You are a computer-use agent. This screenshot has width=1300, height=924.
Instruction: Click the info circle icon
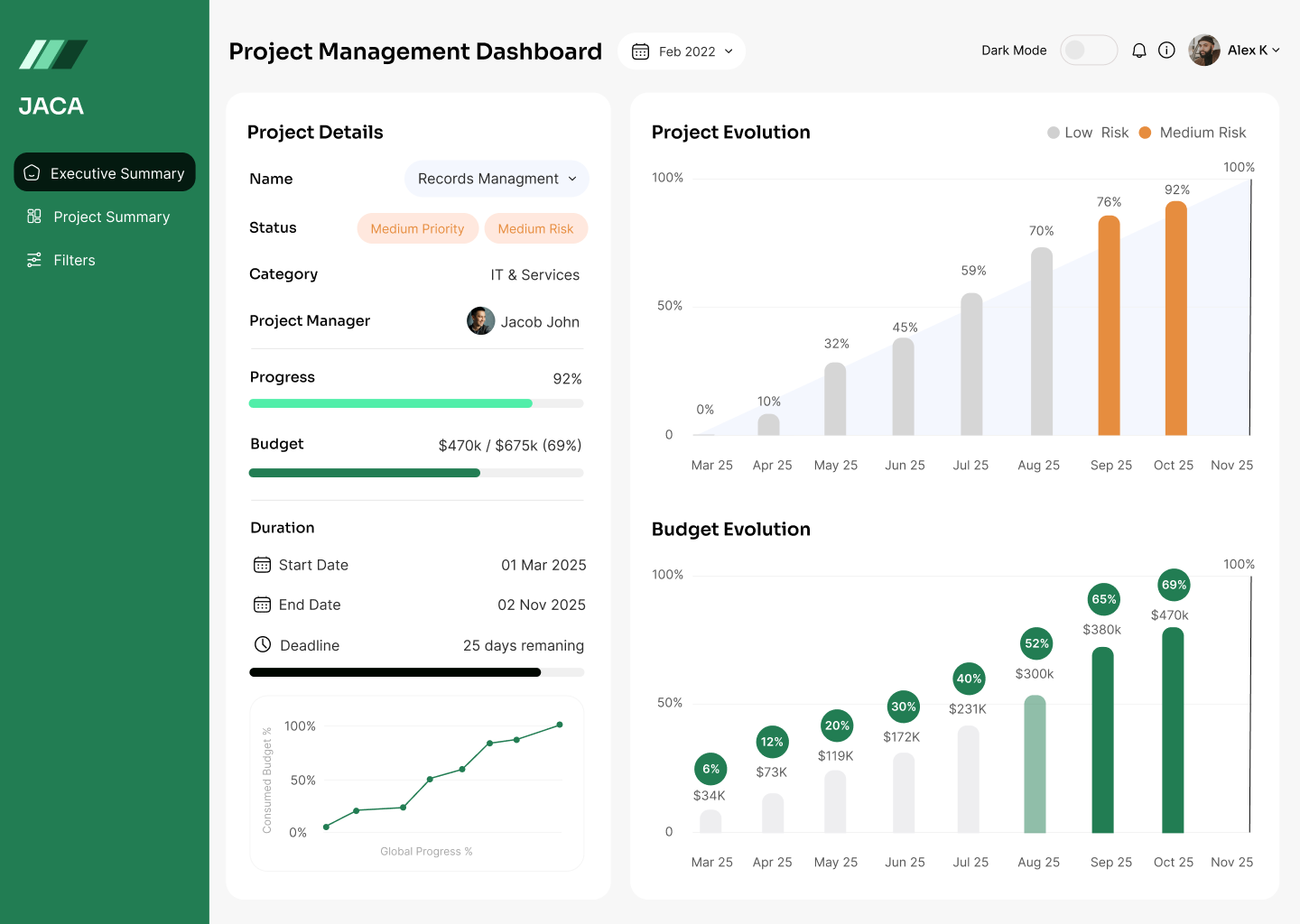1166,51
